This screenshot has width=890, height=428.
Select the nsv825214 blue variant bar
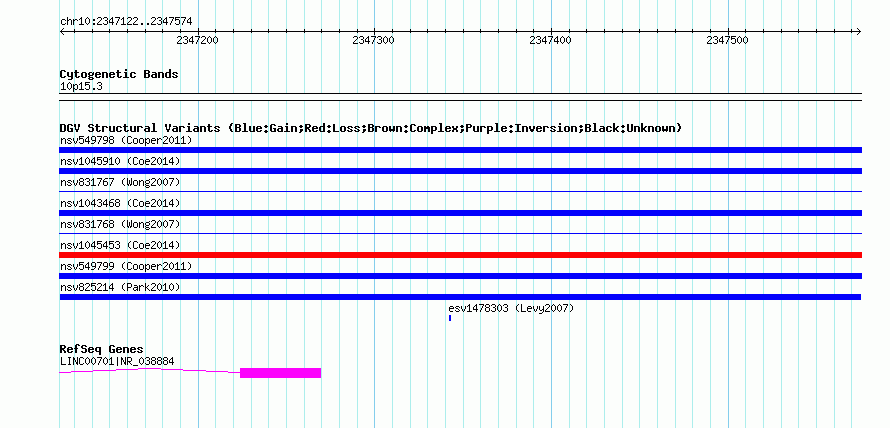[x=460, y=297]
